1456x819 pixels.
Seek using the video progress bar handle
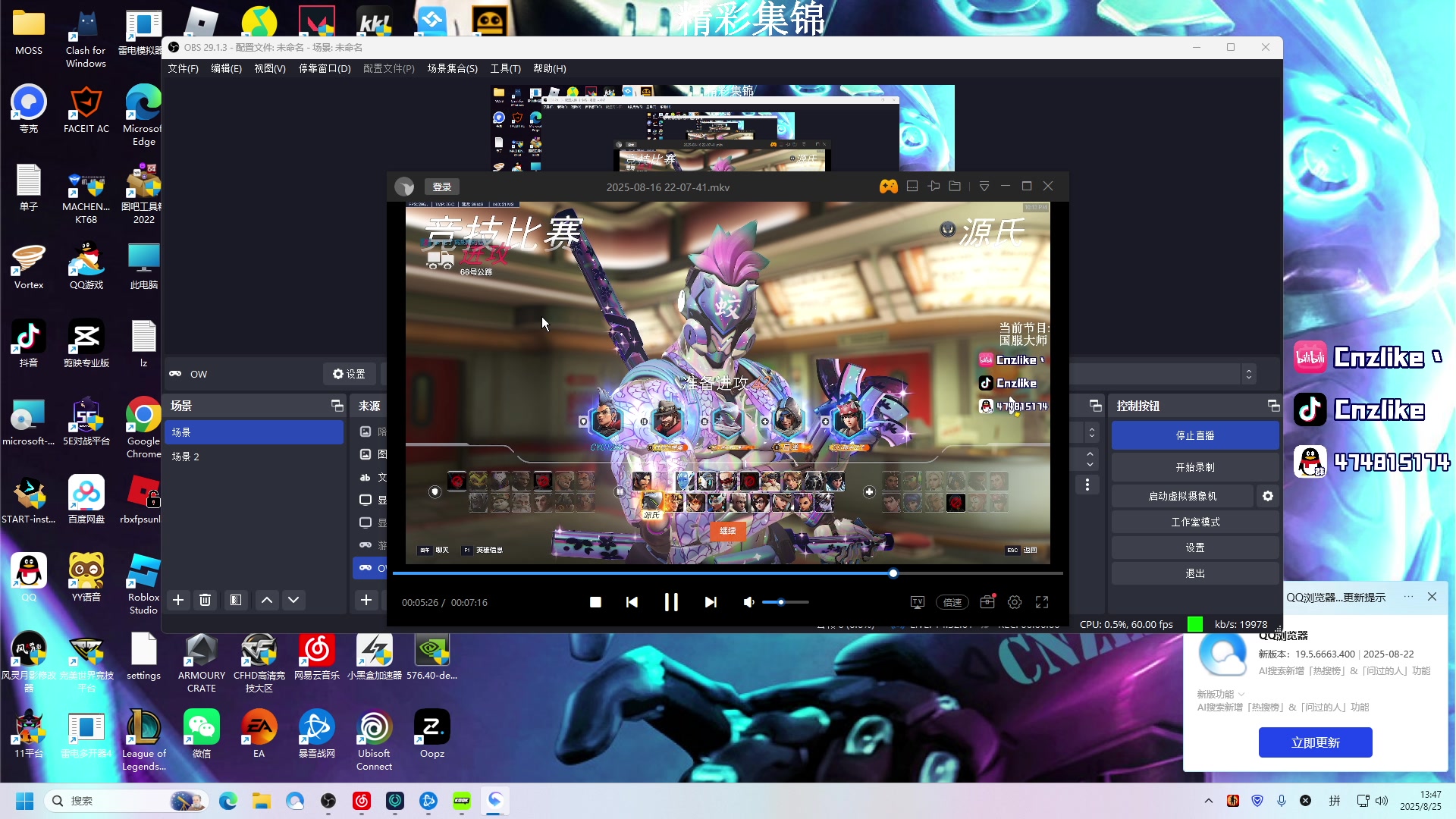[893, 573]
